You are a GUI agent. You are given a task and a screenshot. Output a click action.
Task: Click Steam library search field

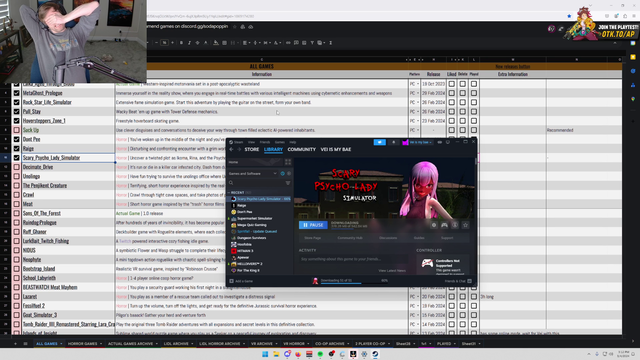[x=256, y=183]
